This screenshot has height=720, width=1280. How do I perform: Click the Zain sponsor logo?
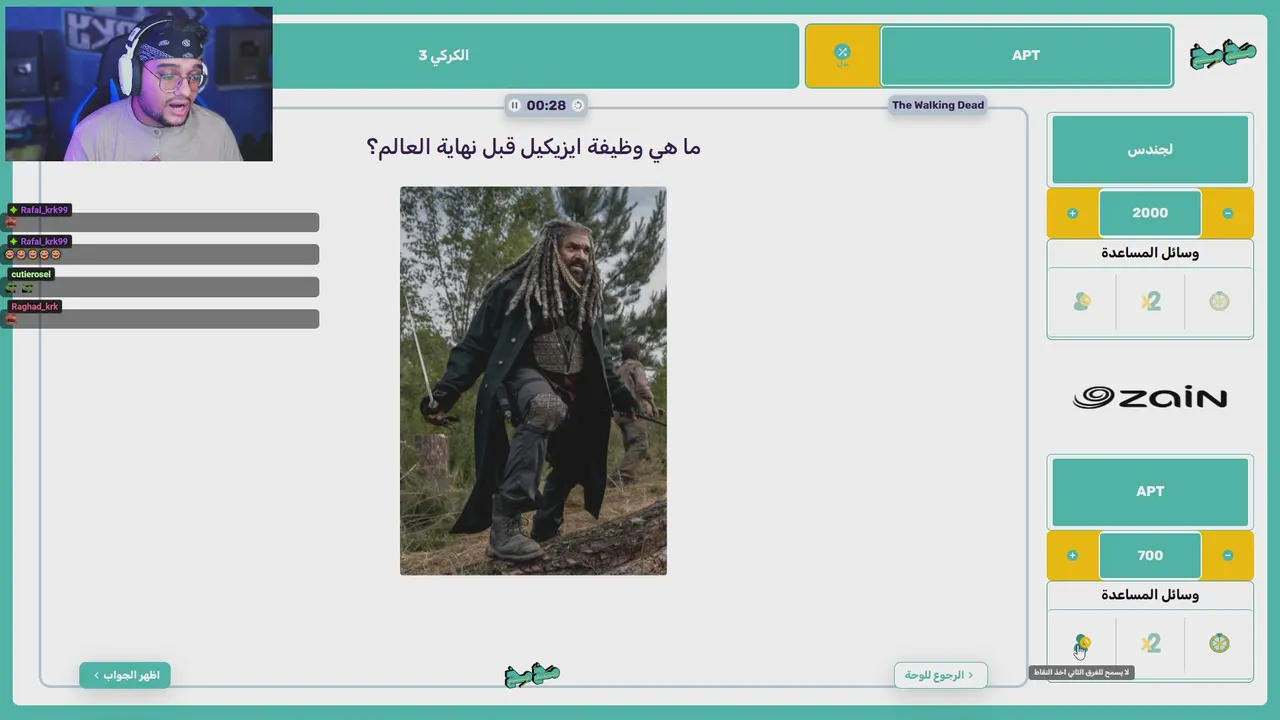click(x=1150, y=398)
